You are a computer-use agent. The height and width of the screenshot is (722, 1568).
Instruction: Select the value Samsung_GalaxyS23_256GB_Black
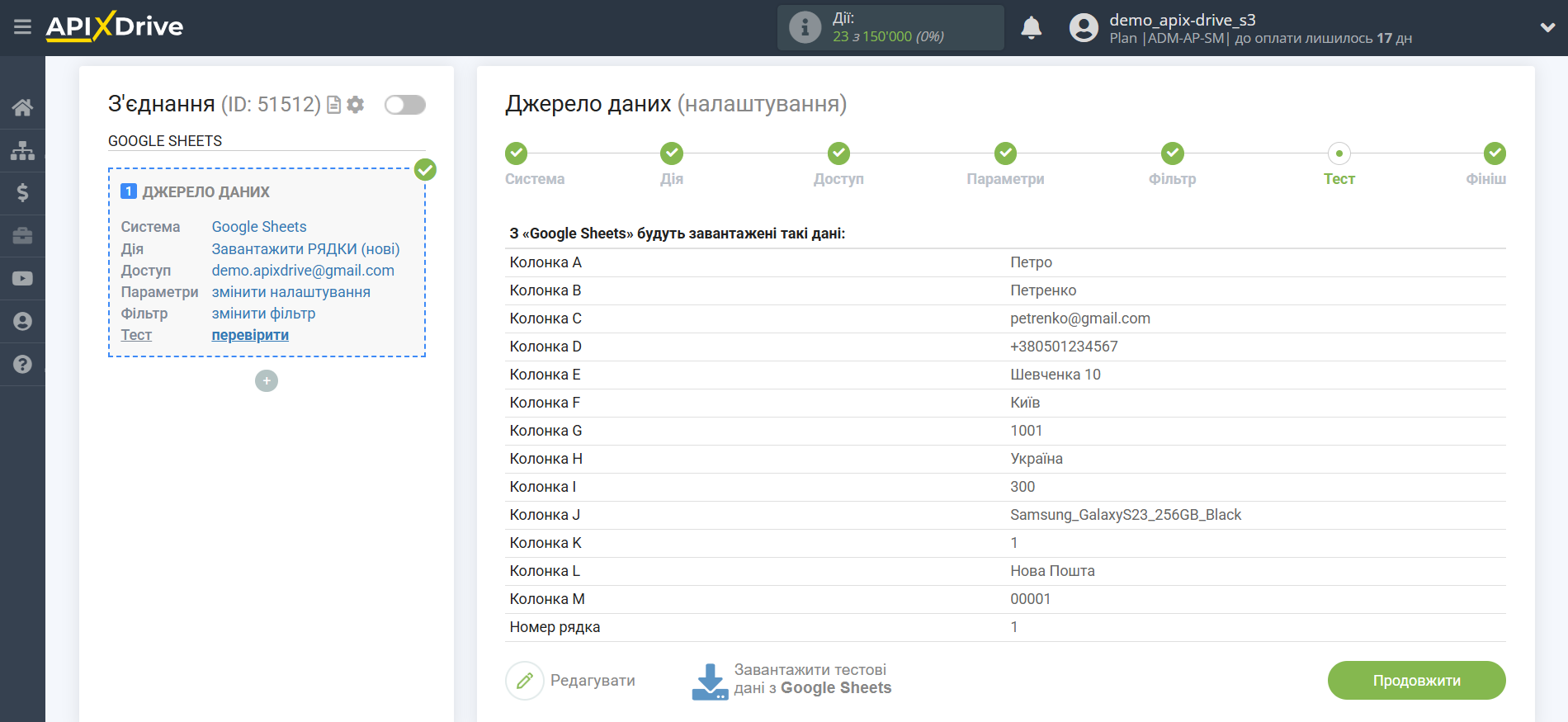point(1126,515)
